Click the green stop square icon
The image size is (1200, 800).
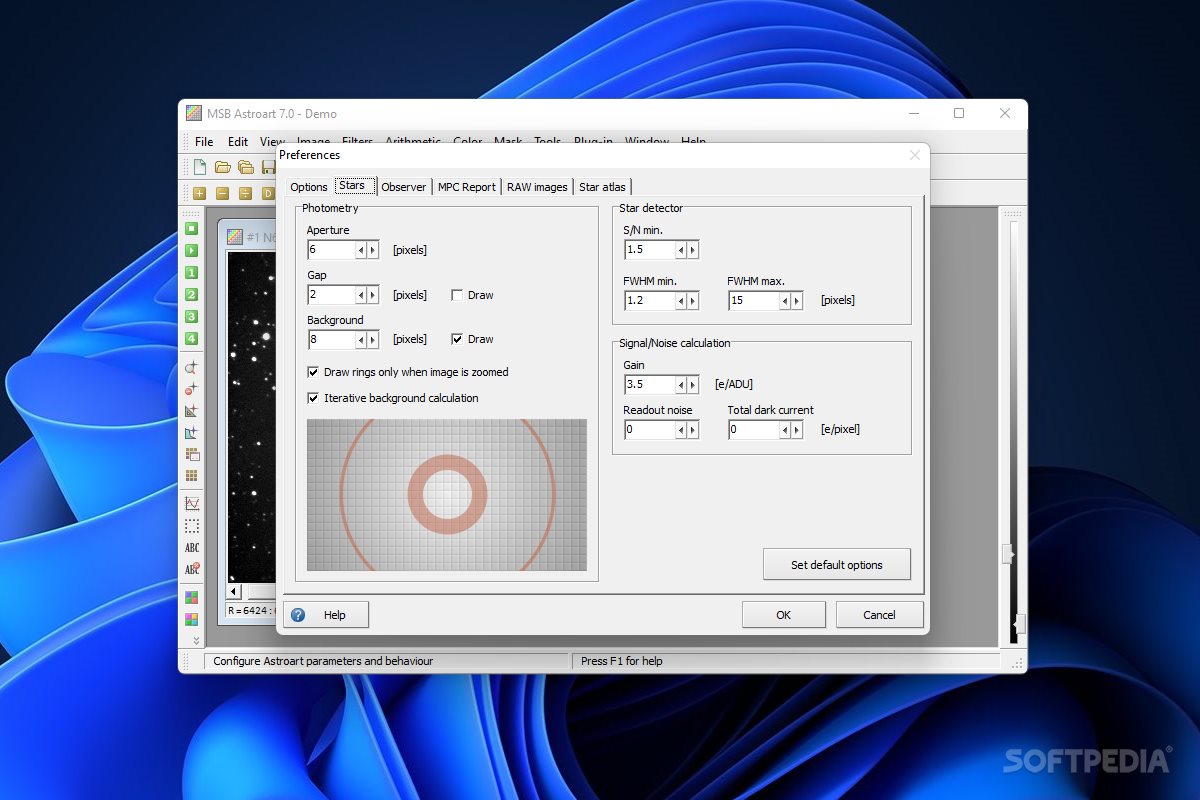tap(191, 229)
